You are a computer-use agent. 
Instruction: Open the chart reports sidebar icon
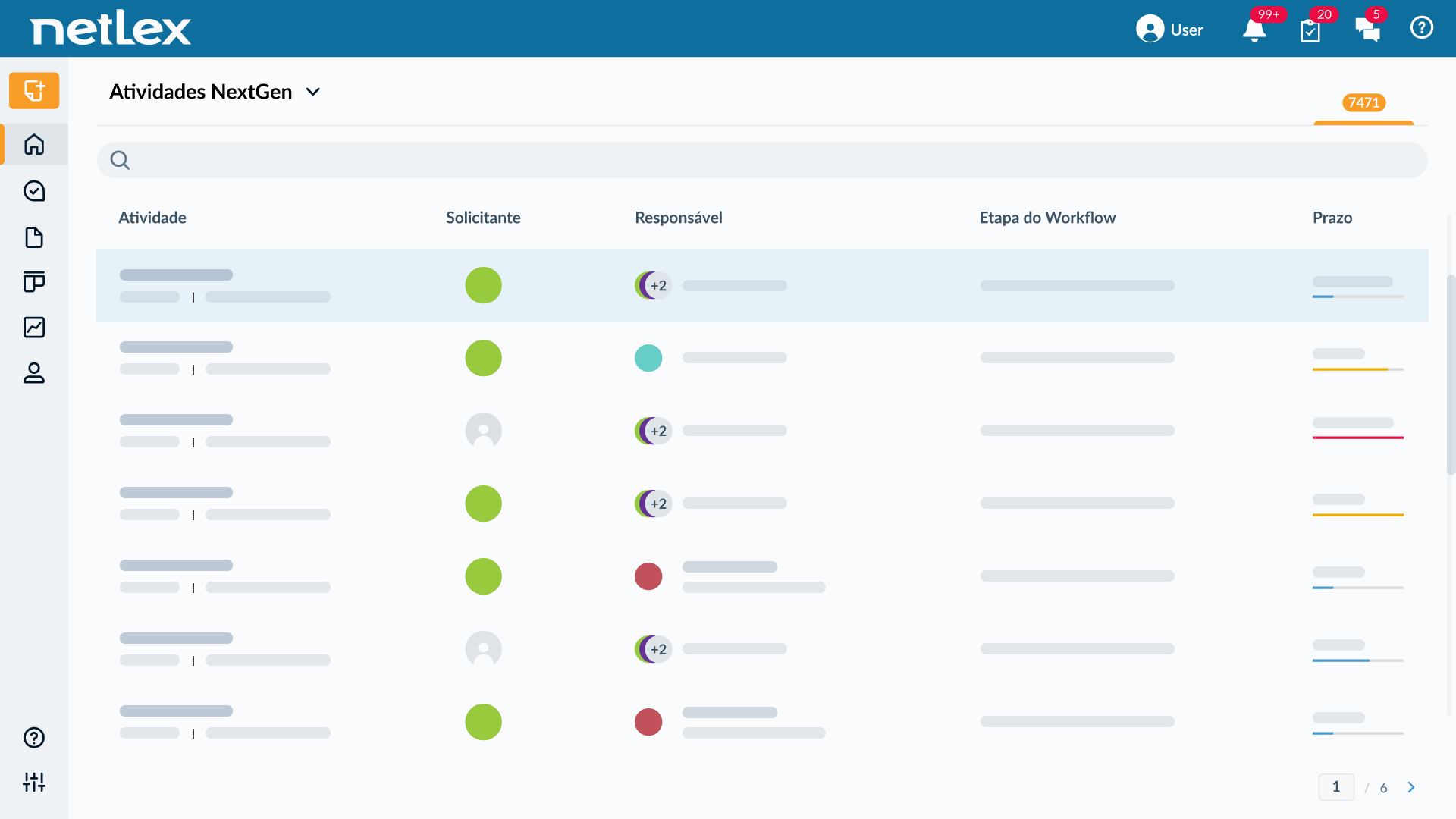[x=34, y=328]
